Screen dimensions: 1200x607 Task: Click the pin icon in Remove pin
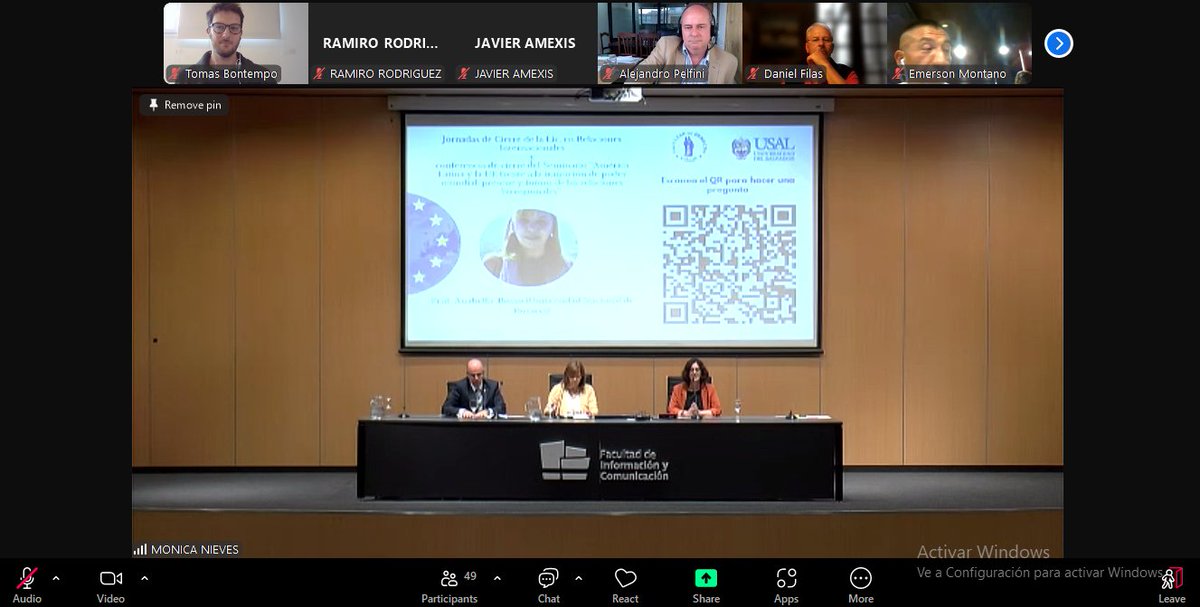pyautogui.click(x=153, y=105)
